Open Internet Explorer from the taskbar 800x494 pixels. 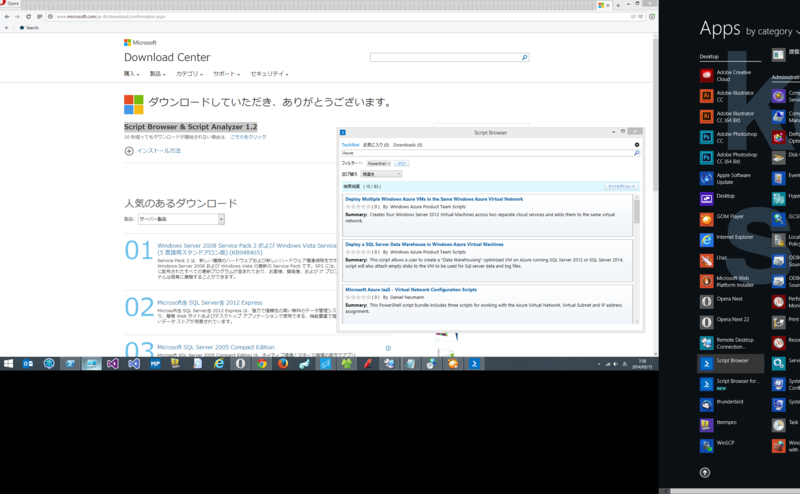[219, 364]
